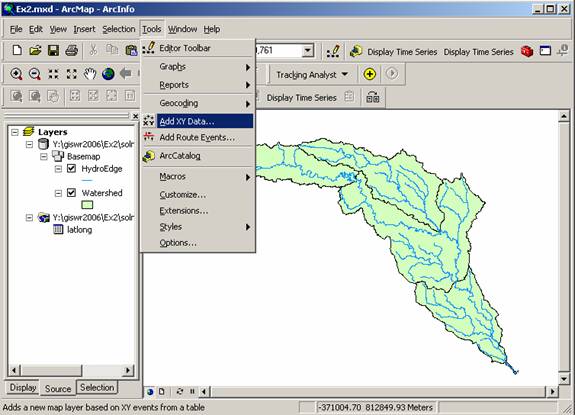
Task: Click the Fixed Zoom In arrows icon
Action: 54,74
